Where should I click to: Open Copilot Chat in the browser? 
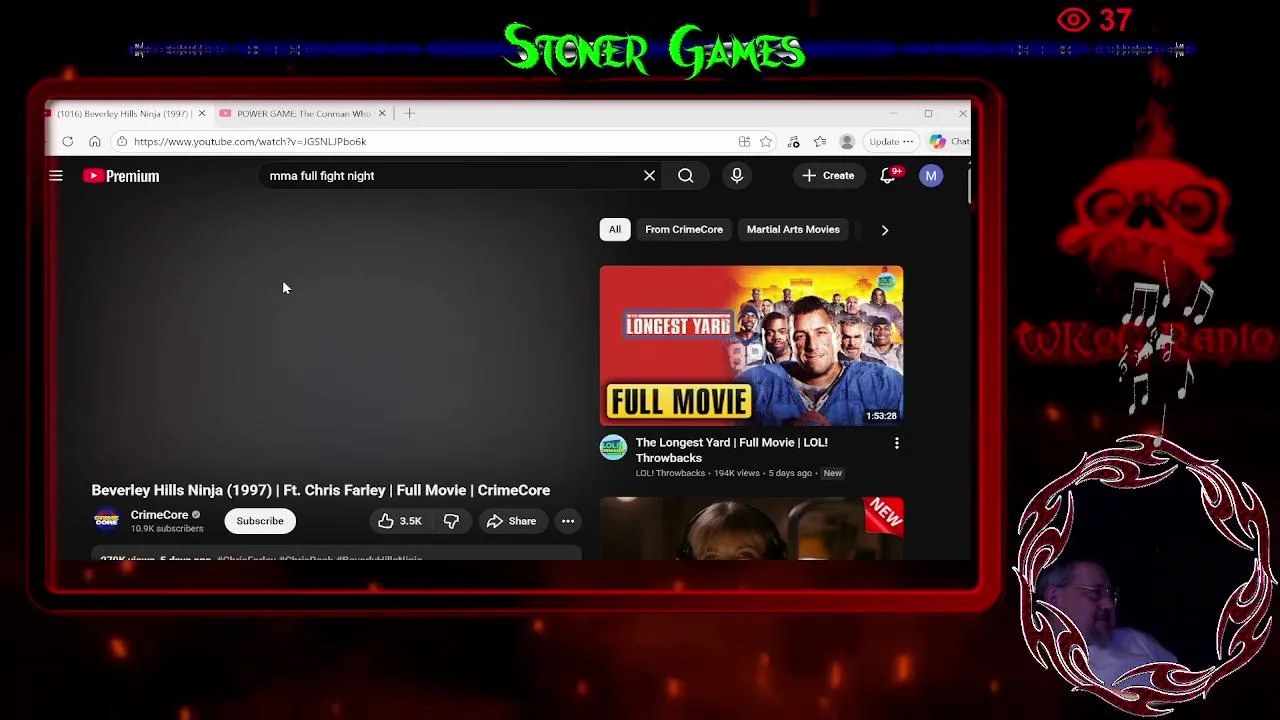click(948, 141)
